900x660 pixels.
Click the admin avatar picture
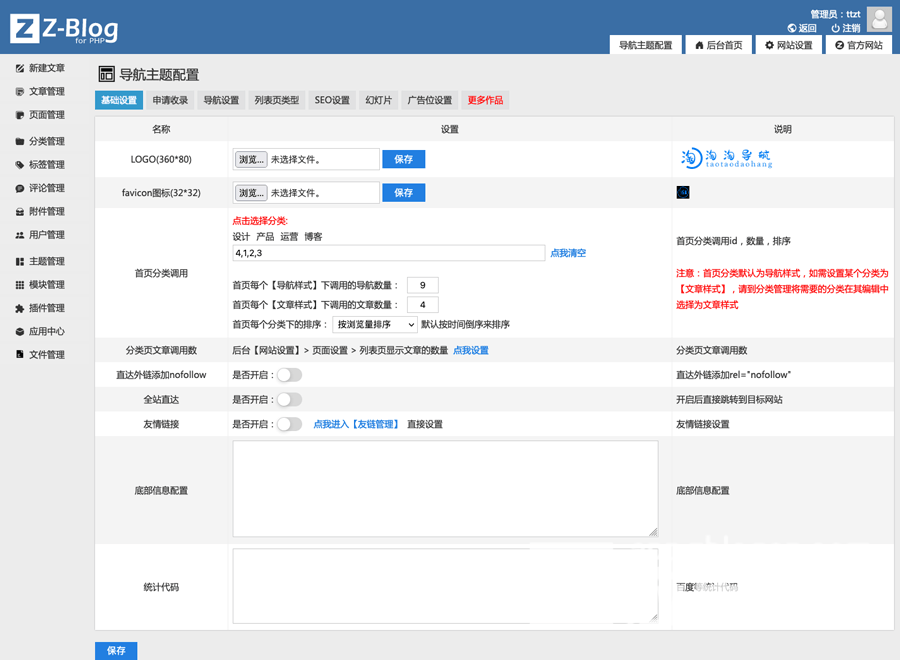coord(879,18)
